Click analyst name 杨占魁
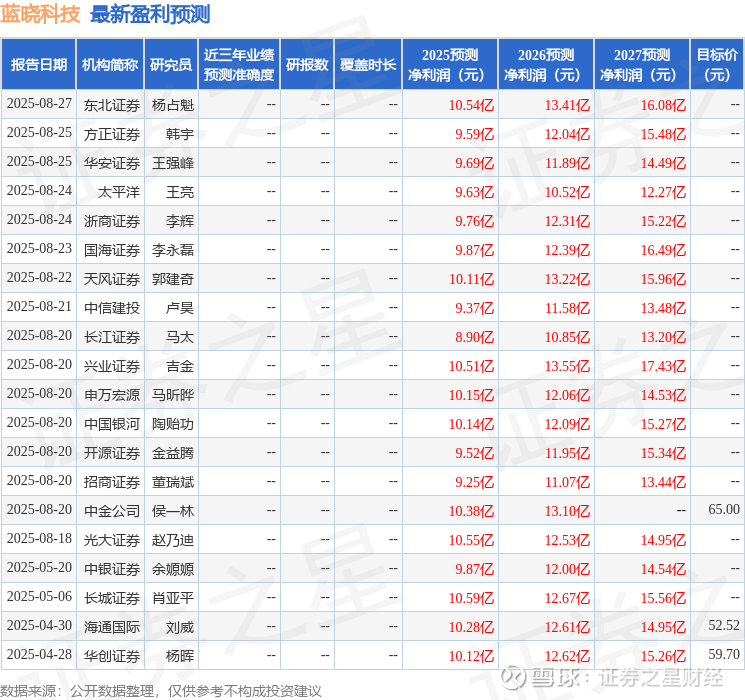 tap(173, 105)
